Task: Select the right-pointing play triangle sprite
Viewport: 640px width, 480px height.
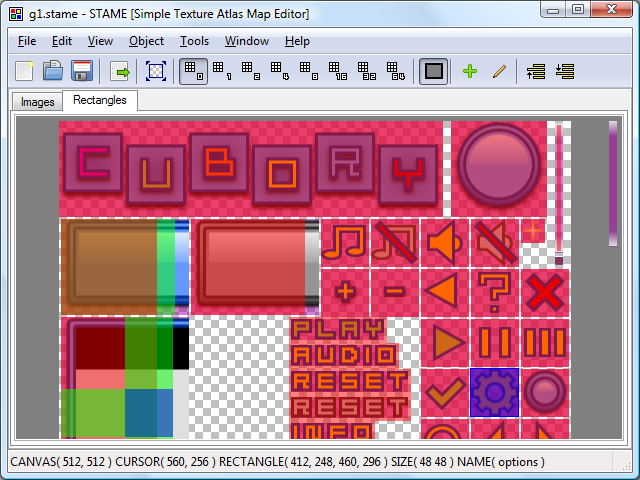Action: coord(444,343)
